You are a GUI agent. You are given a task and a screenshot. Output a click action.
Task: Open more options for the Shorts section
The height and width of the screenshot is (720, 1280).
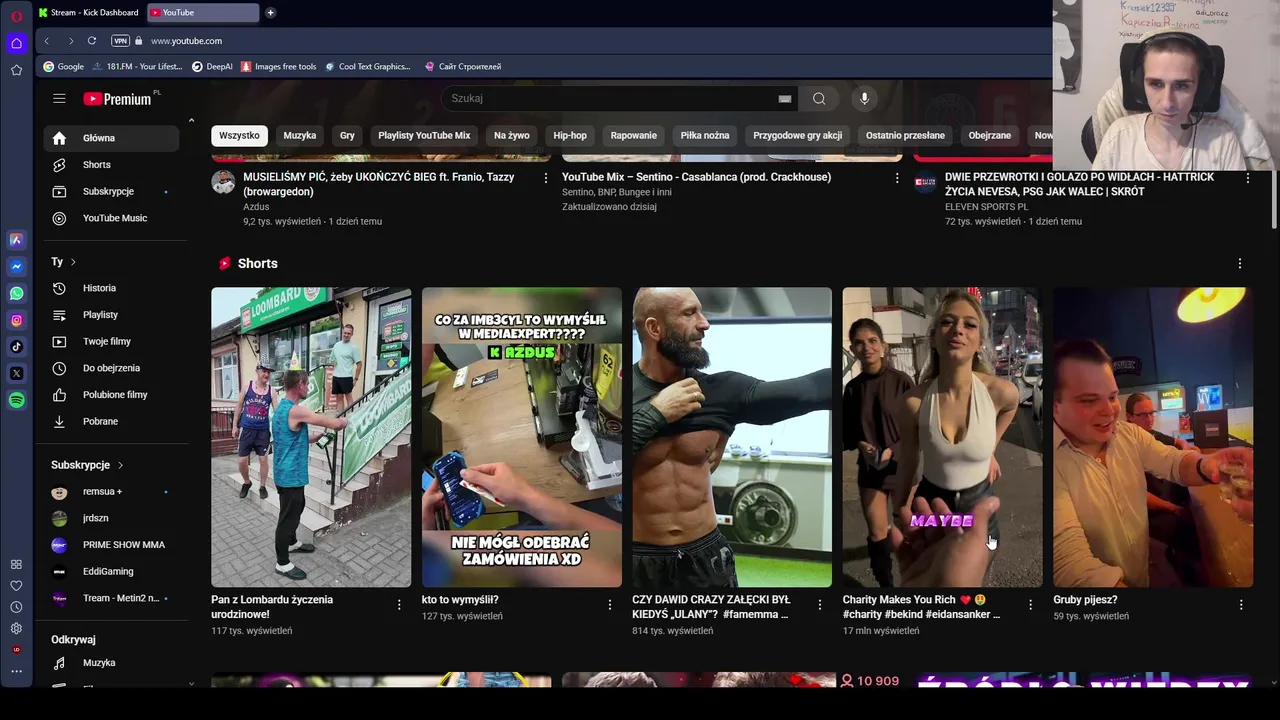click(x=1240, y=263)
